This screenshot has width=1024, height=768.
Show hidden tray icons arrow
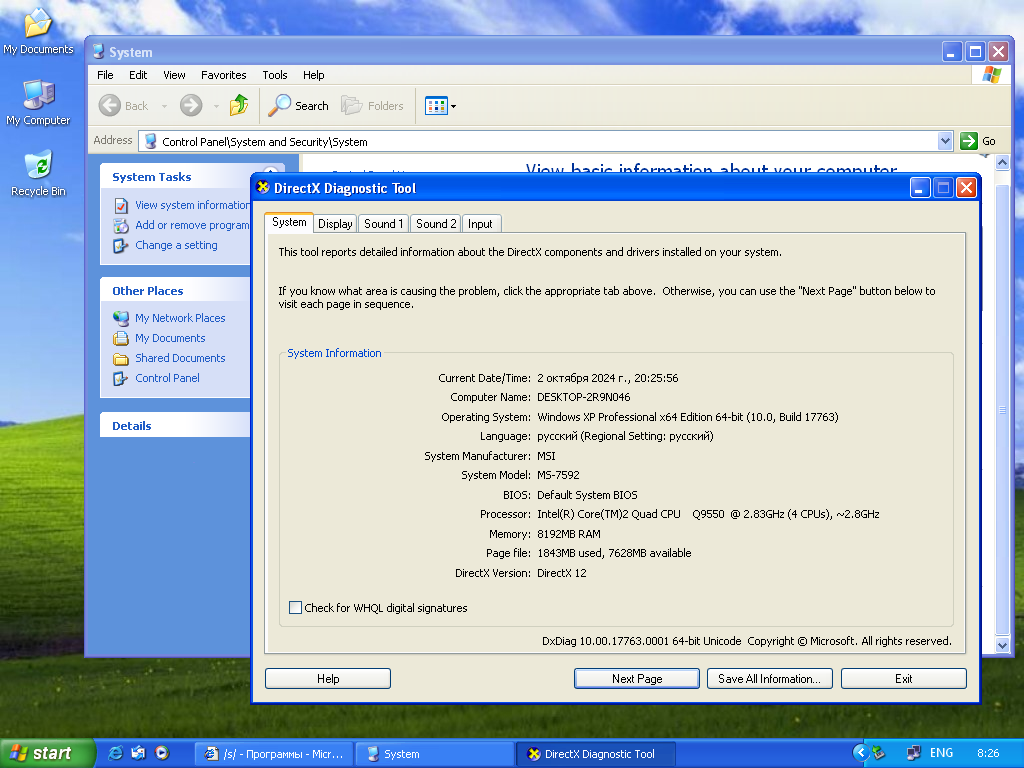coord(861,753)
